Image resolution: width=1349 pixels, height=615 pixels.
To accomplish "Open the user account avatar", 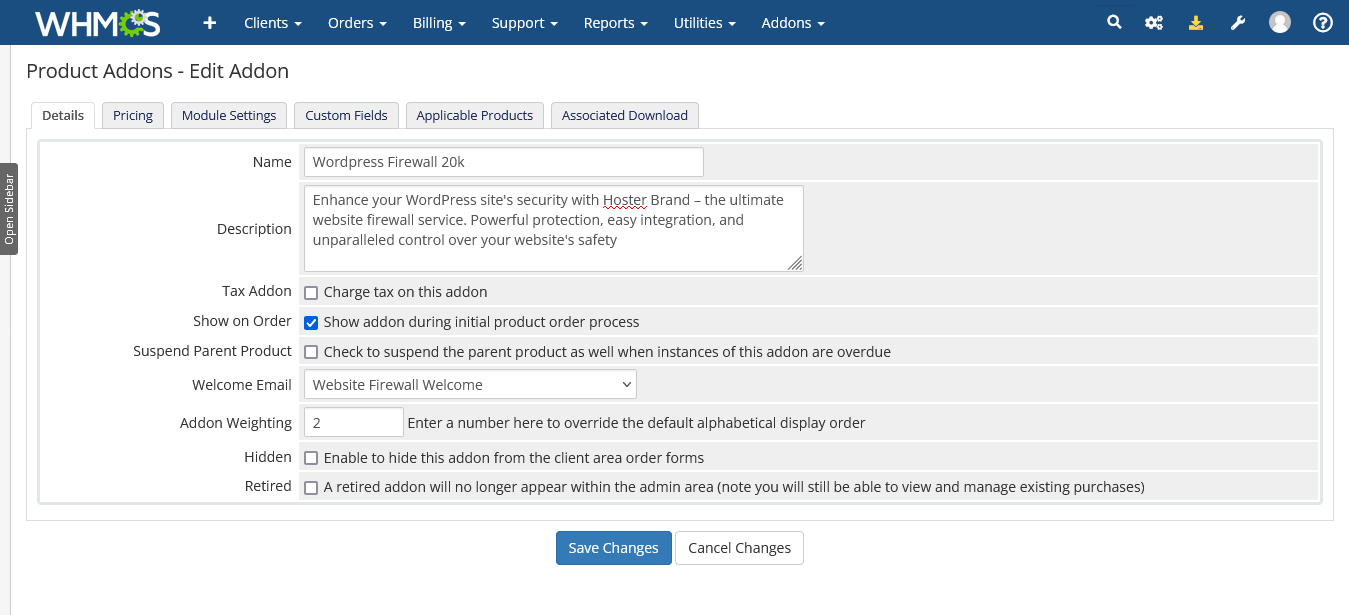I will 1280,22.
